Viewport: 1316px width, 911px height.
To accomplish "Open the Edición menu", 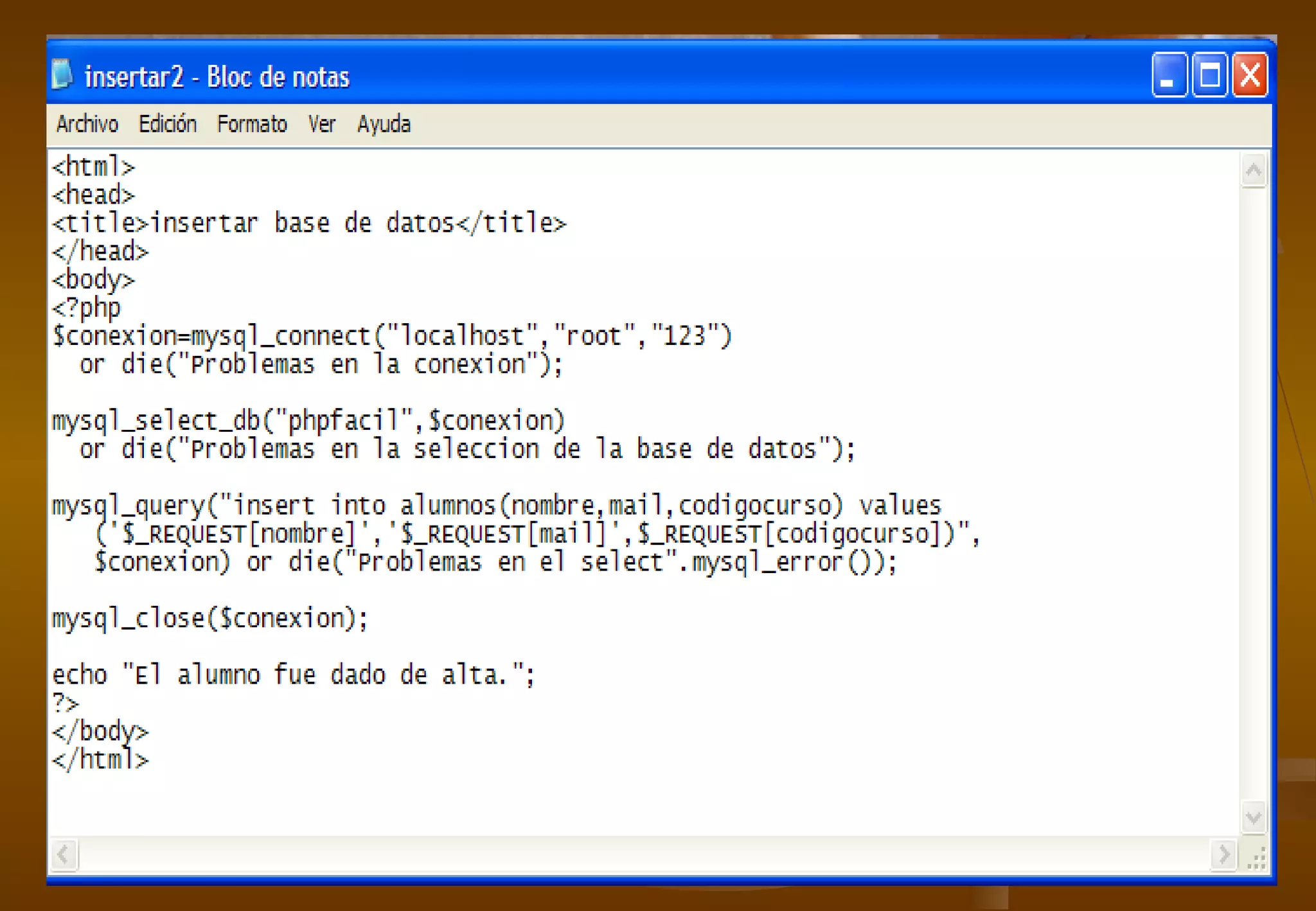I will pyautogui.click(x=167, y=123).
